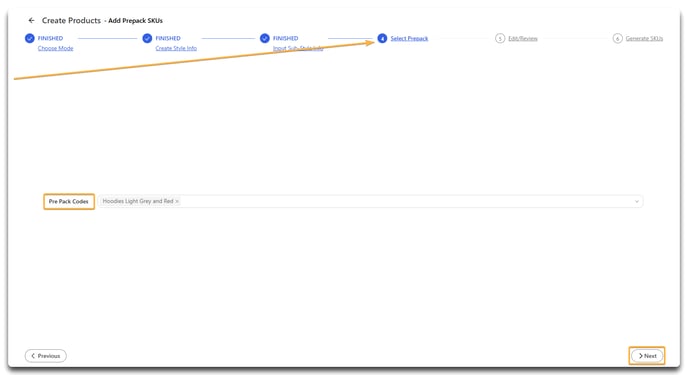
Task: Click the Next button
Action: [647, 356]
